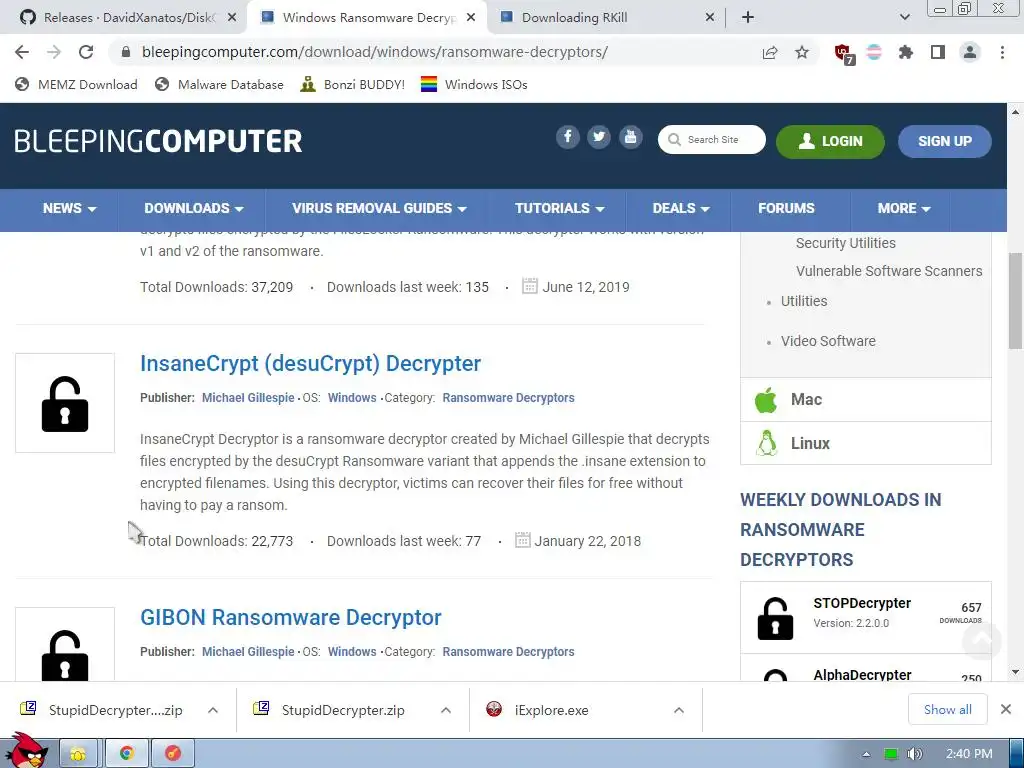Screen dimensions: 1024x768
Task: Open options chevron for iExplore.exe download
Action: coord(679,710)
